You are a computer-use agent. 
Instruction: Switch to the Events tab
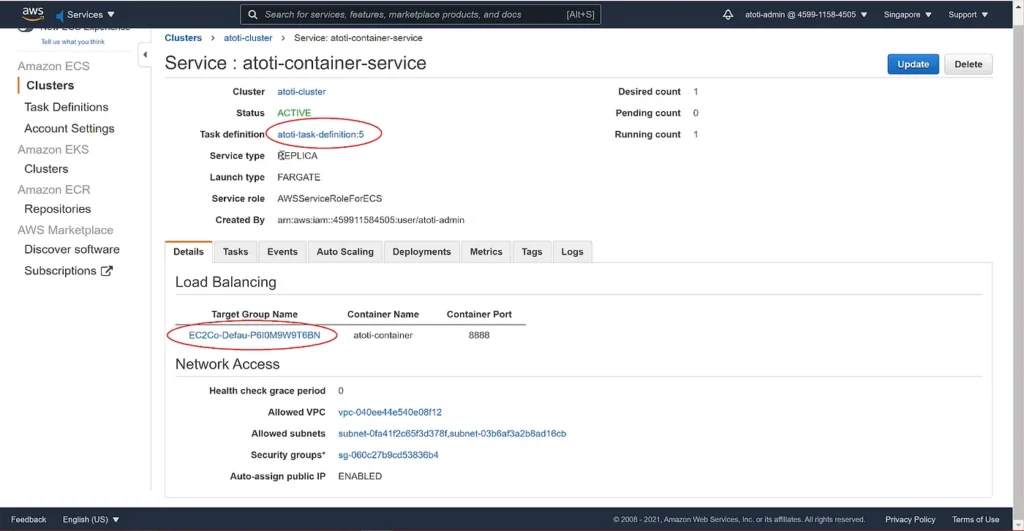point(282,251)
